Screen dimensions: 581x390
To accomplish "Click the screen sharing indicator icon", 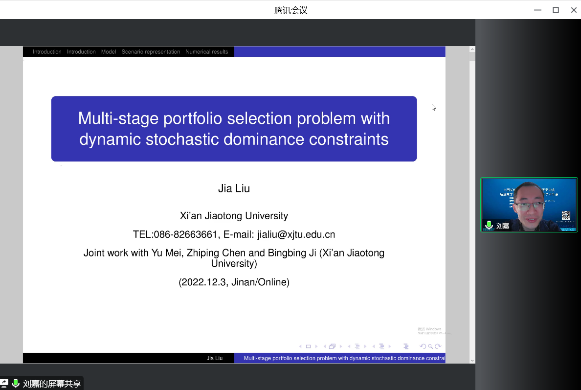I will [x=4, y=383].
